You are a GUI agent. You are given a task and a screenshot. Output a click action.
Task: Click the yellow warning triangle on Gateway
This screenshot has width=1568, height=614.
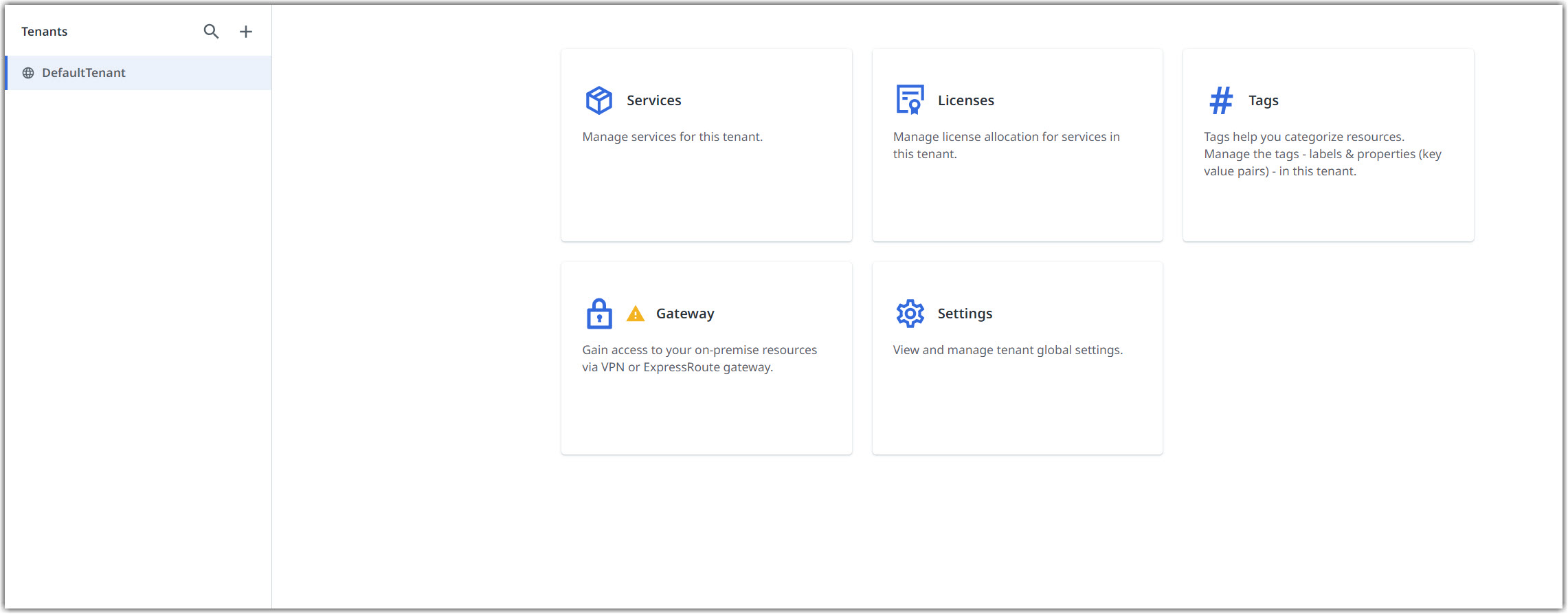click(636, 314)
